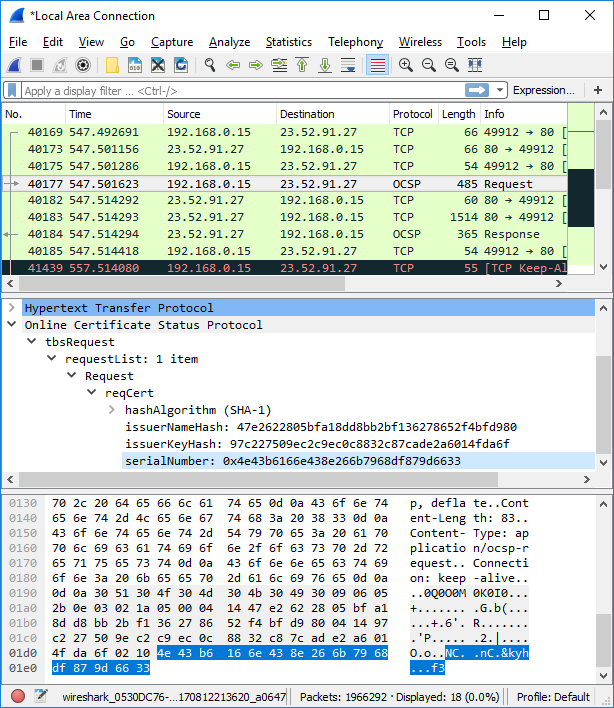Restart the current capture
This screenshot has width=614, height=708.
(x=60, y=65)
